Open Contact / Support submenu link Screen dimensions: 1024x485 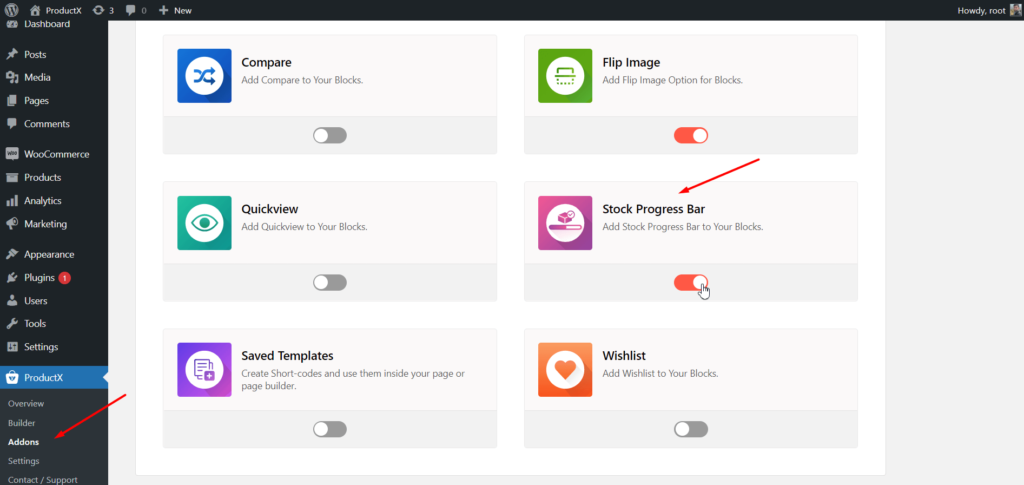(42, 480)
